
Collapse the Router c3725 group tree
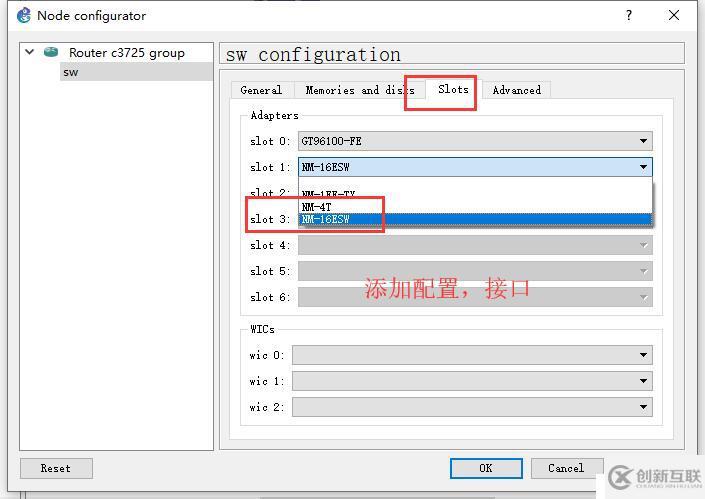[30, 52]
